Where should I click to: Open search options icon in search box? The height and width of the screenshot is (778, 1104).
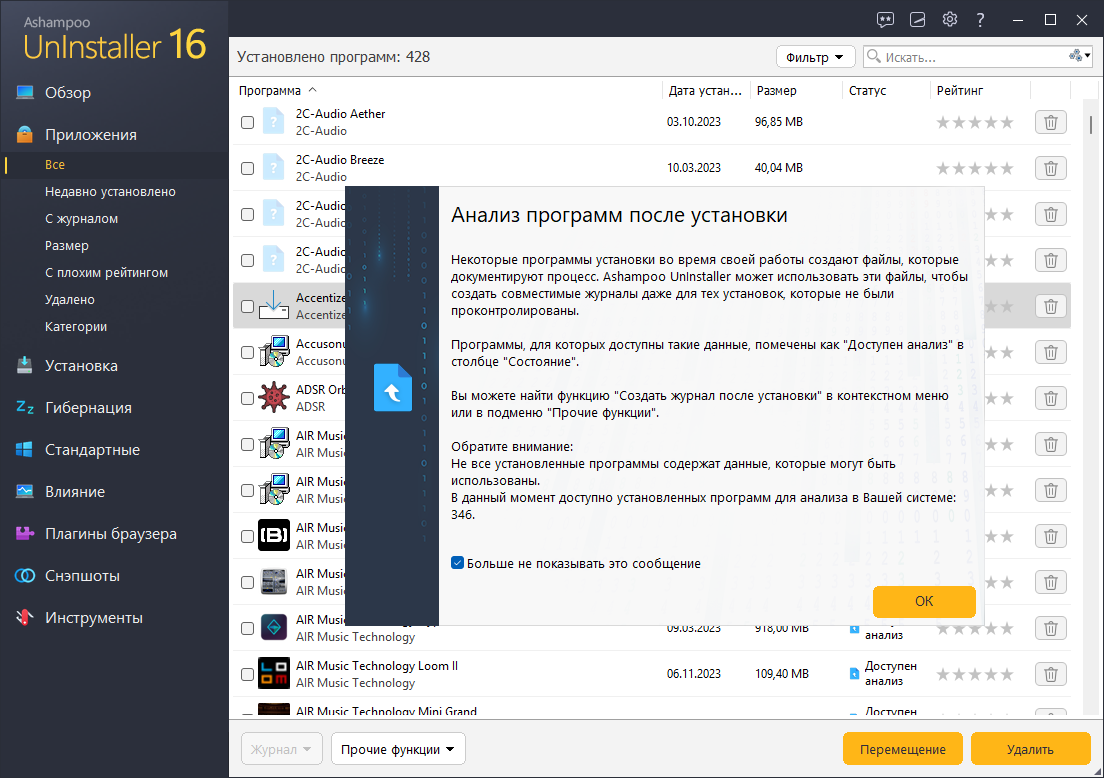[x=1079, y=56]
